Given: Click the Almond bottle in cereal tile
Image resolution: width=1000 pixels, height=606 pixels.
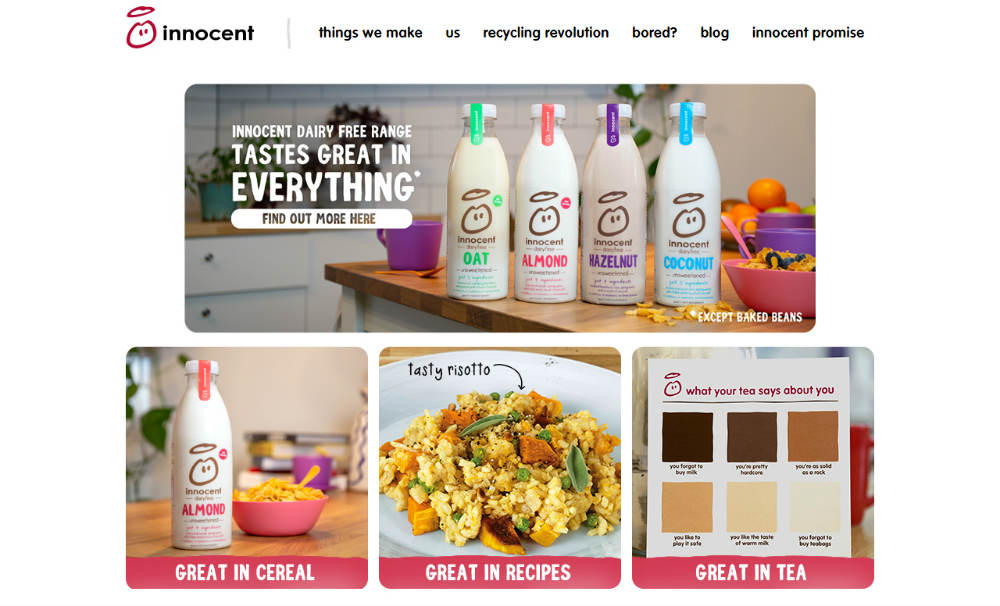Looking at the screenshot, I should (x=202, y=454).
